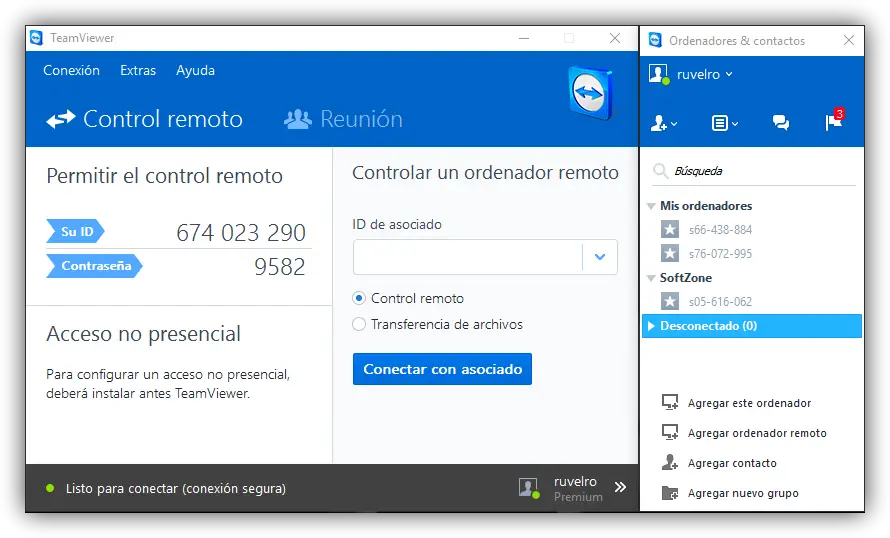Click Agregar contacto
The height and width of the screenshot is (538, 890).
tap(732, 463)
